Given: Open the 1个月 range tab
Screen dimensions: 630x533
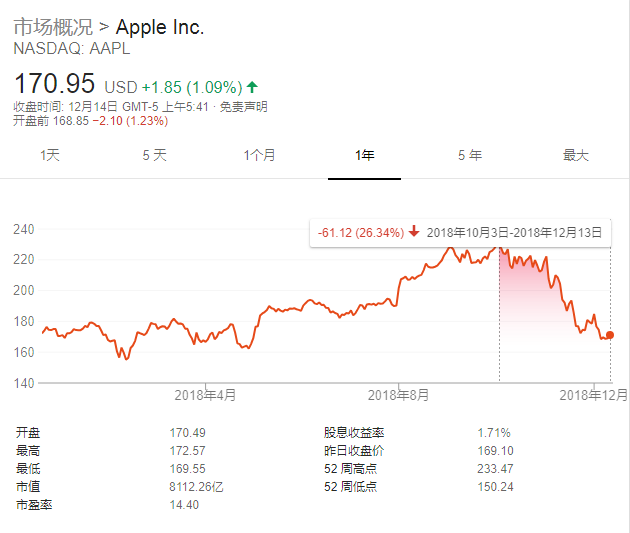Looking at the screenshot, I should click(x=259, y=155).
